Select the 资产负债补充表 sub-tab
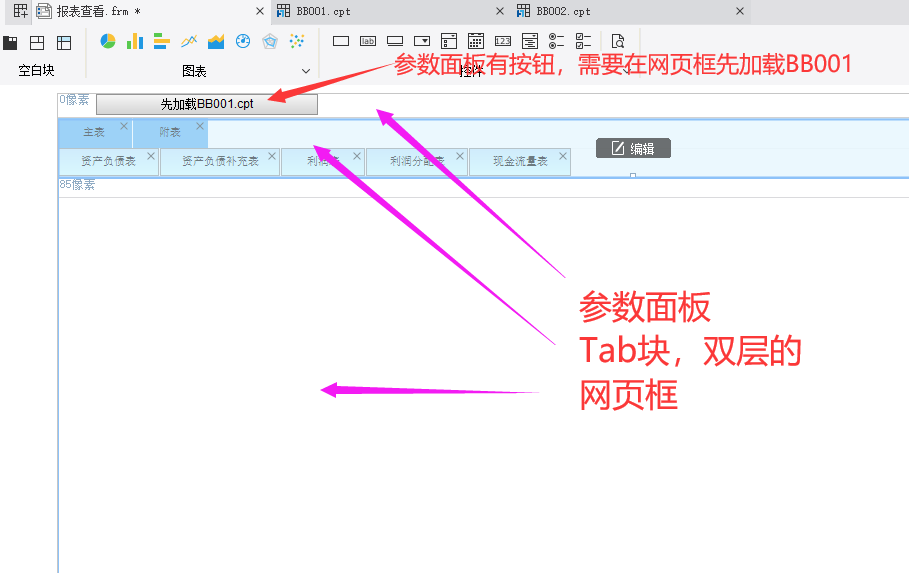 point(220,161)
